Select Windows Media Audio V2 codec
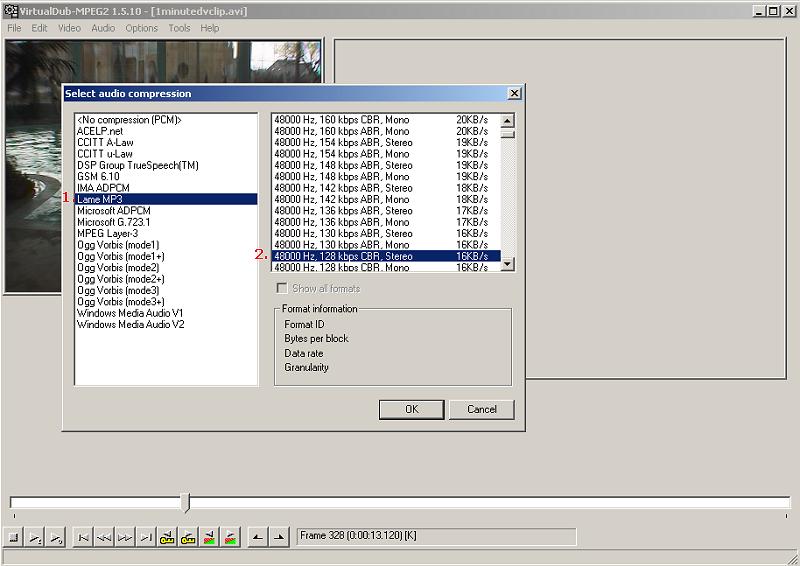This screenshot has width=800, height=566. point(166,325)
